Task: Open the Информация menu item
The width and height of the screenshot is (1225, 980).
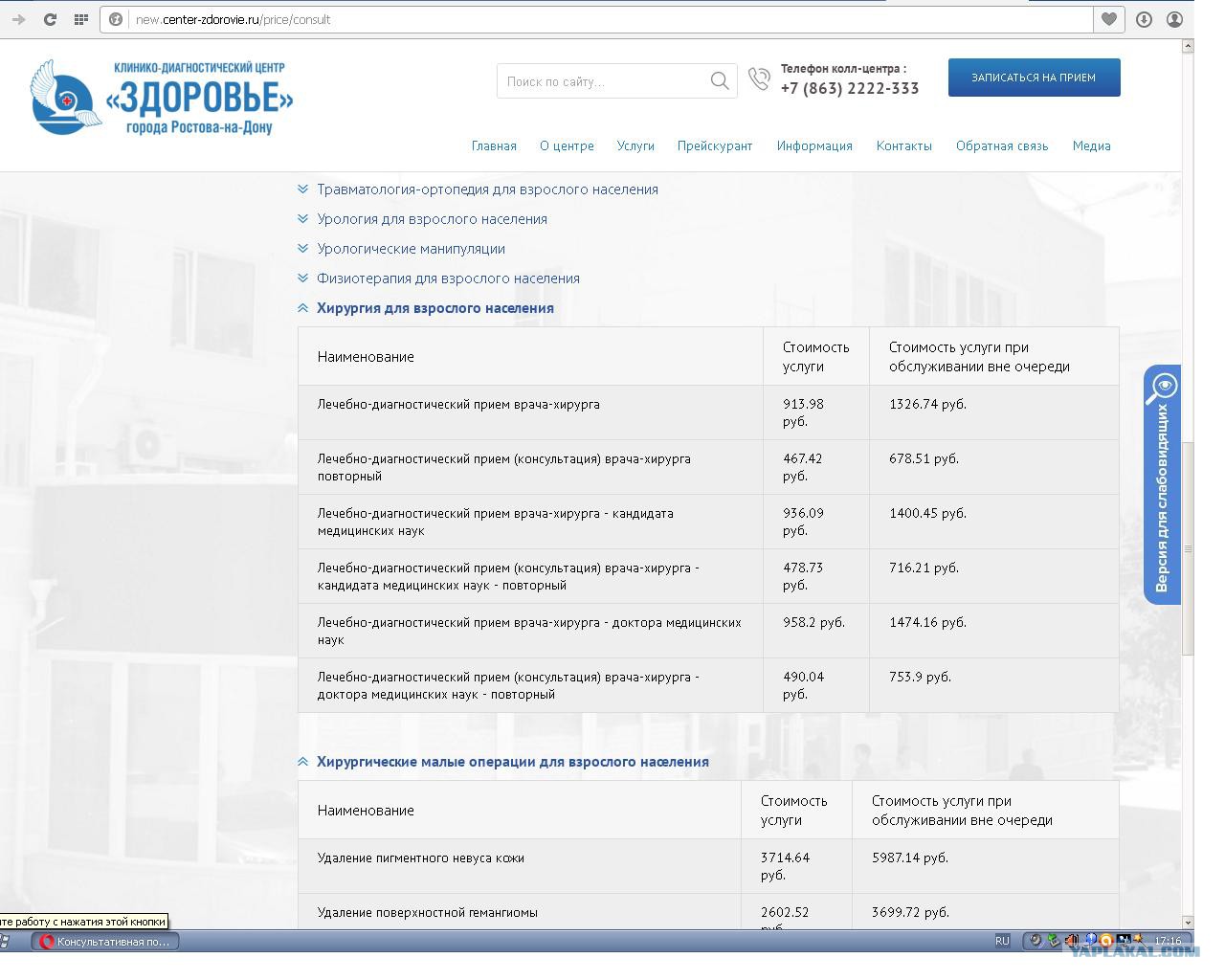Action: click(x=814, y=146)
